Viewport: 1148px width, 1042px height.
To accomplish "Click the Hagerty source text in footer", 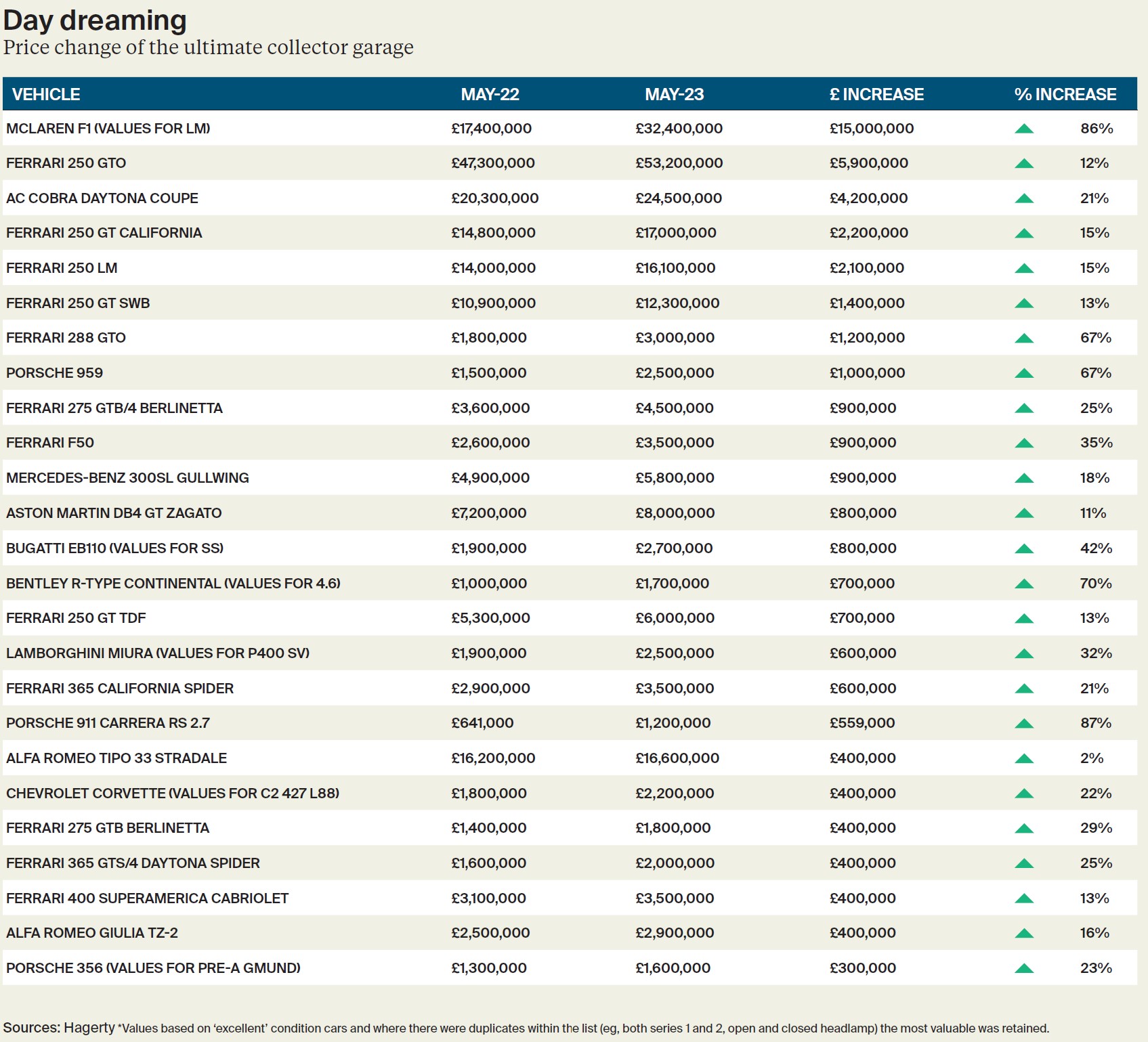I will coord(89,1028).
